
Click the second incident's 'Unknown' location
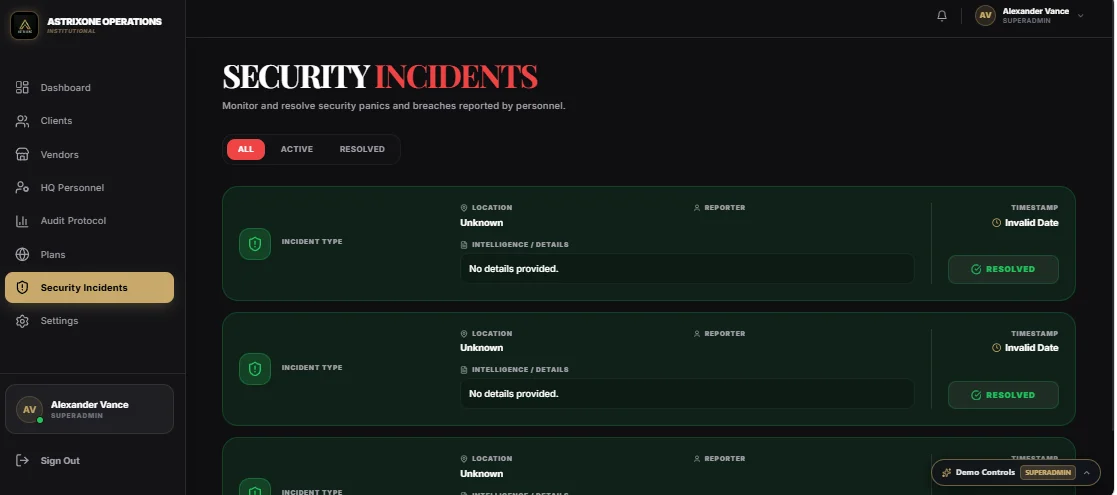click(482, 348)
